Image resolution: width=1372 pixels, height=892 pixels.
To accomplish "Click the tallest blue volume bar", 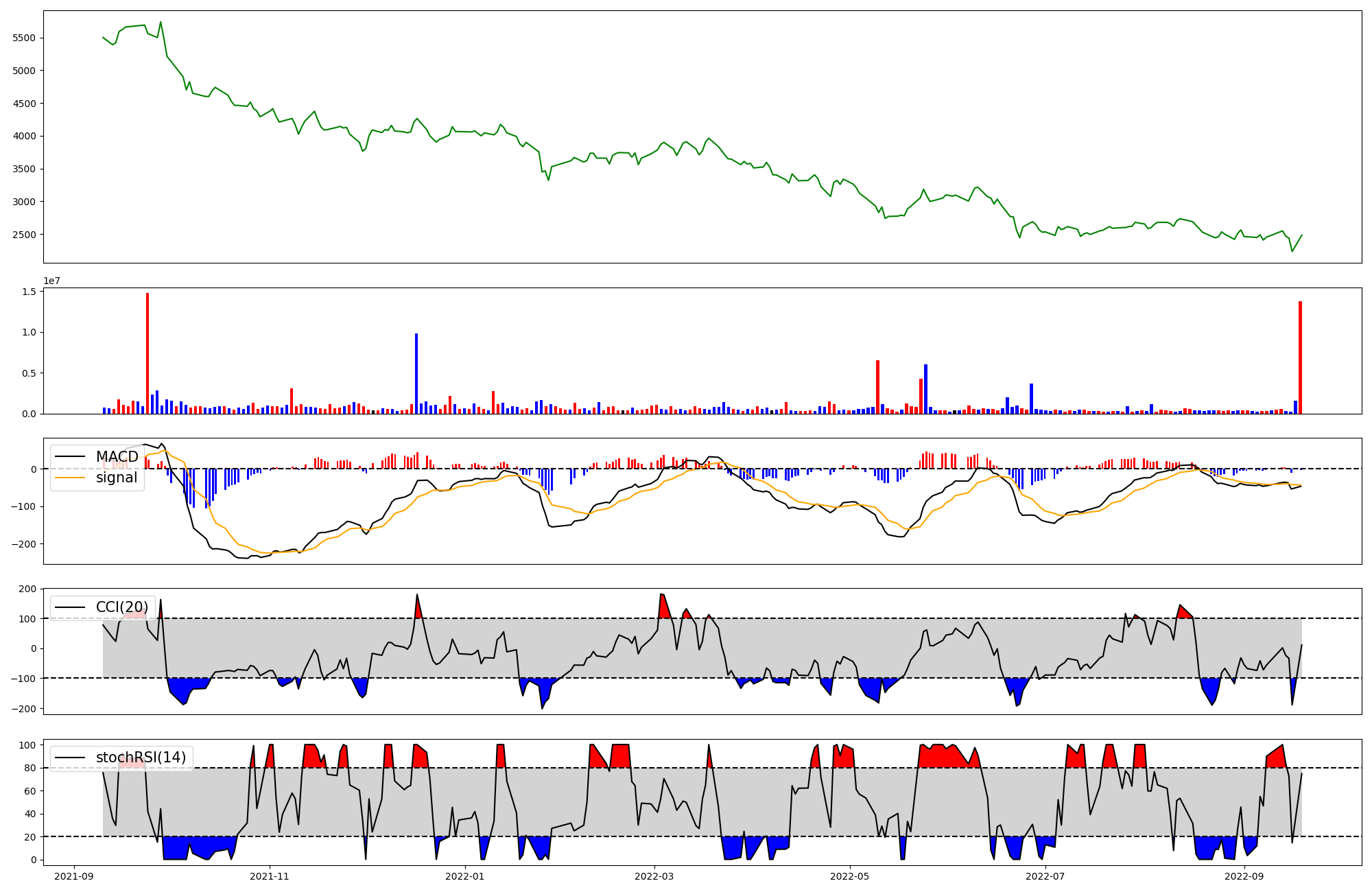I will coord(416,374).
